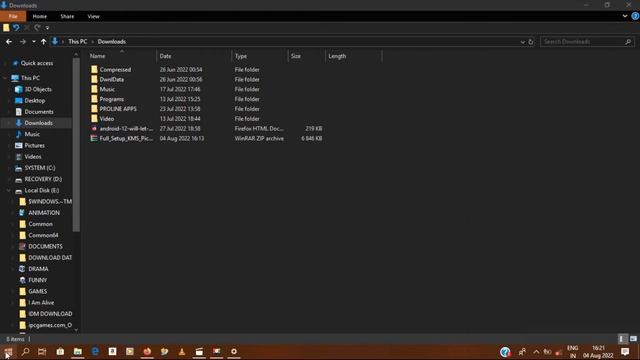Sort by the Name column header
This screenshot has height=360, width=640.
point(98,56)
